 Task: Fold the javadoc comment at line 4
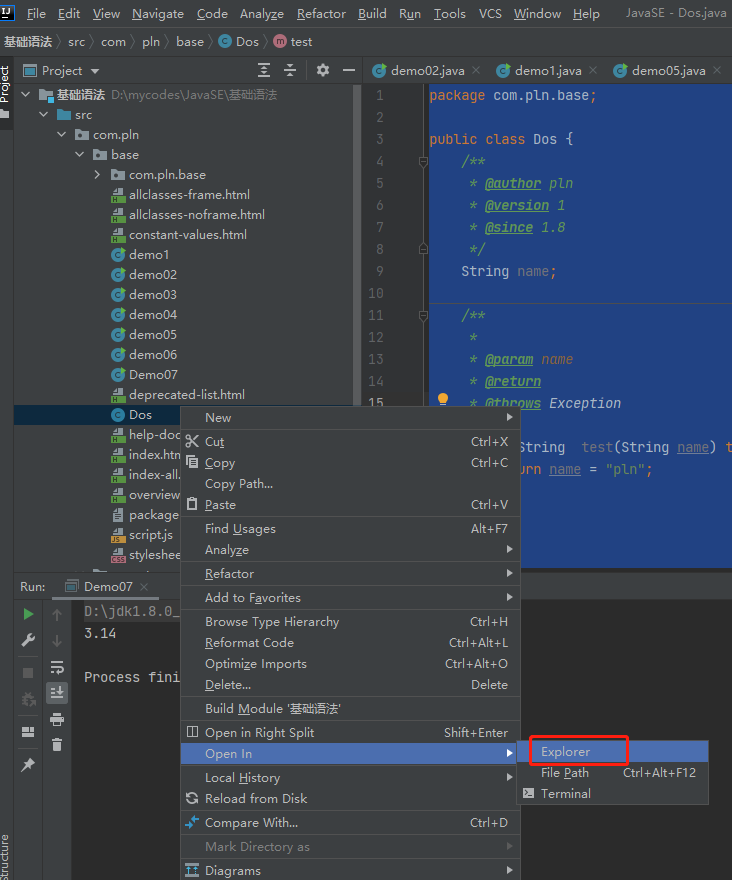point(423,162)
